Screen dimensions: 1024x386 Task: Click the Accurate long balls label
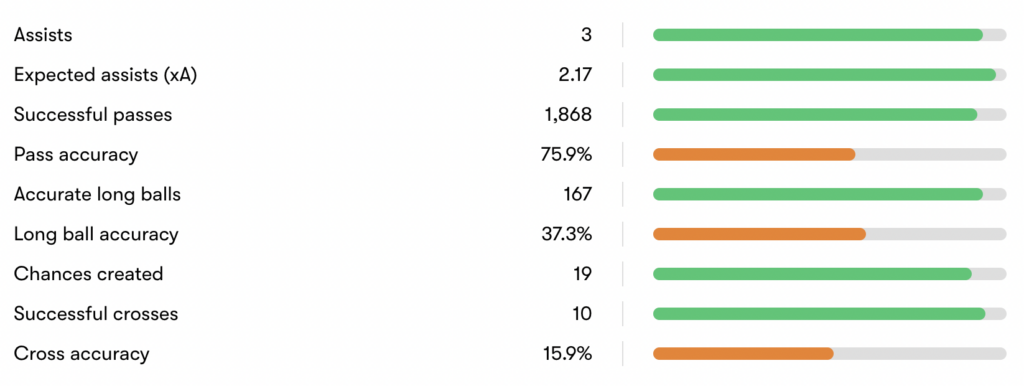click(x=97, y=195)
